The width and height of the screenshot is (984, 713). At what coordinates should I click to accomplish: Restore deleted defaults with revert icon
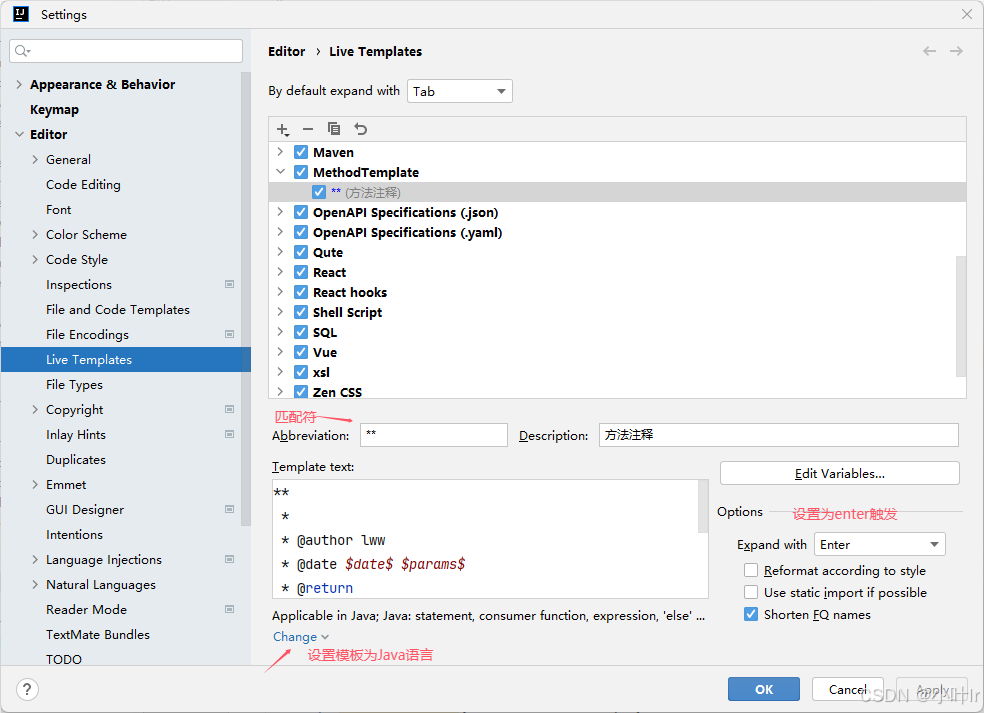point(360,129)
